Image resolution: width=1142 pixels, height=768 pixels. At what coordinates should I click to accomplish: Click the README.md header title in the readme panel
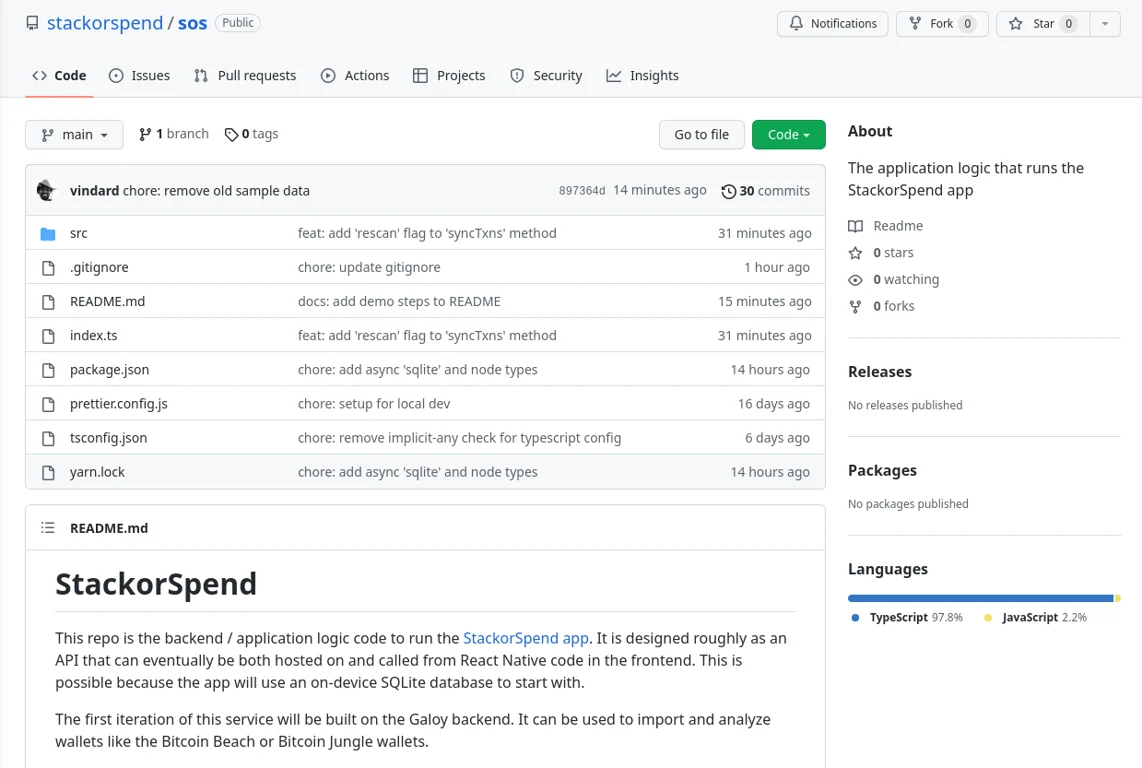pyautogui.click(x=109, y=528)
